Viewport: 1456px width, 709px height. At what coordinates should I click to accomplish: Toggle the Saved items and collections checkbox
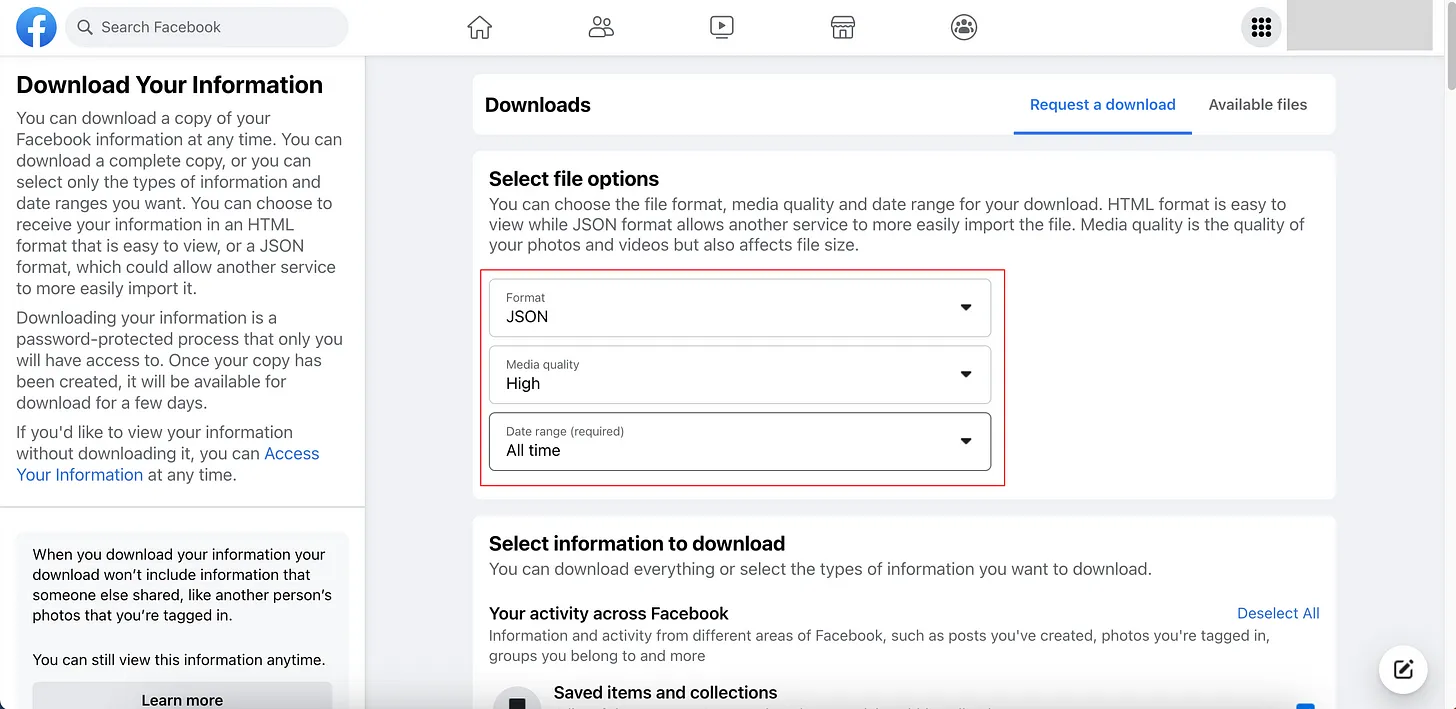pyautogui.click(x=1305, y=704)
